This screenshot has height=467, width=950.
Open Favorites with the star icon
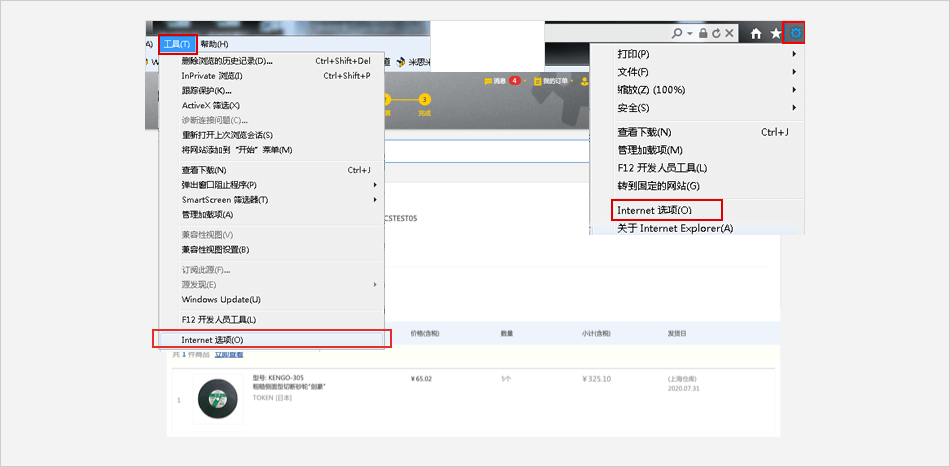(776, 34)
